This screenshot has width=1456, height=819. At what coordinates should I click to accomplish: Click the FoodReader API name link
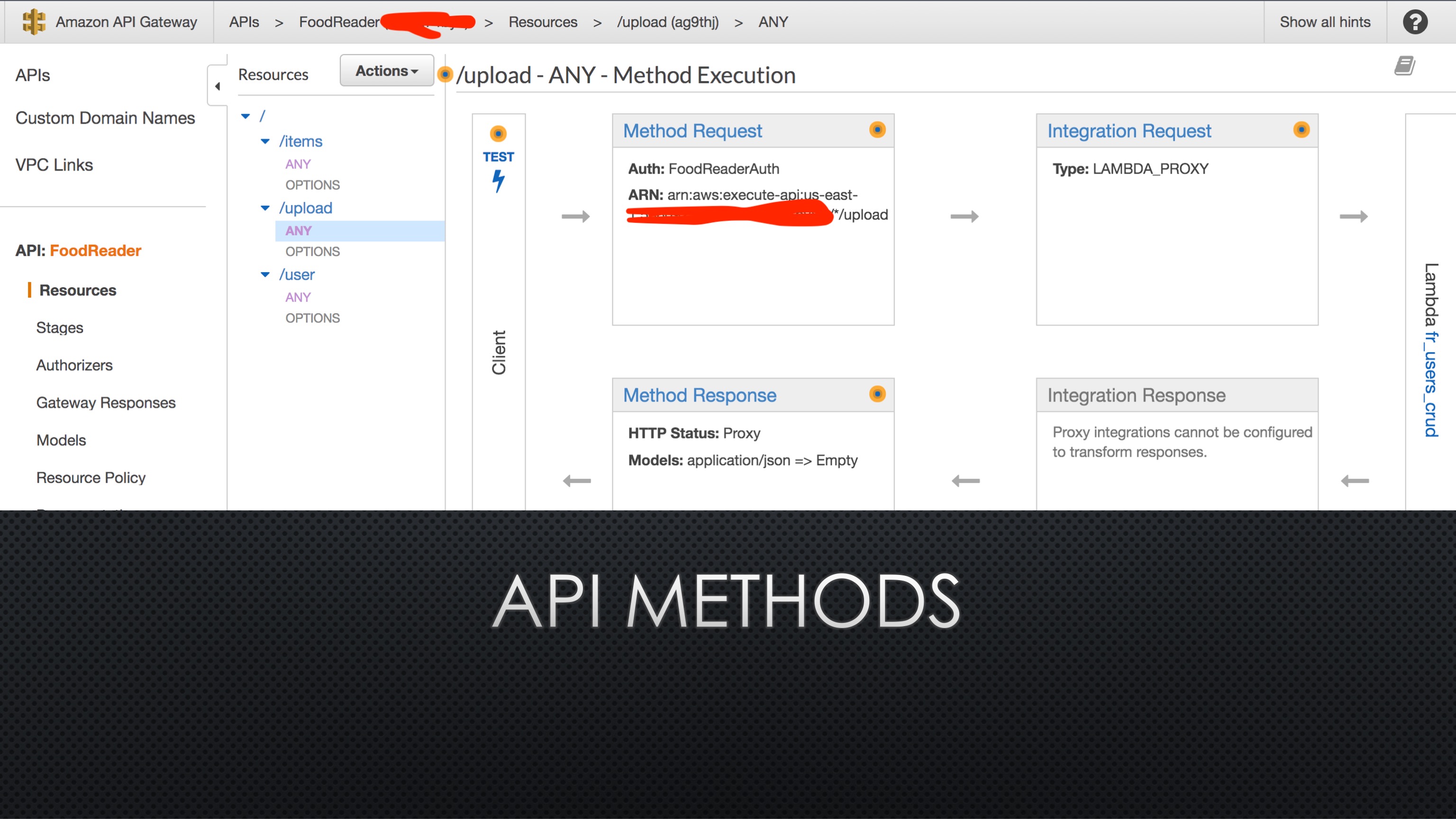point(96,250)
